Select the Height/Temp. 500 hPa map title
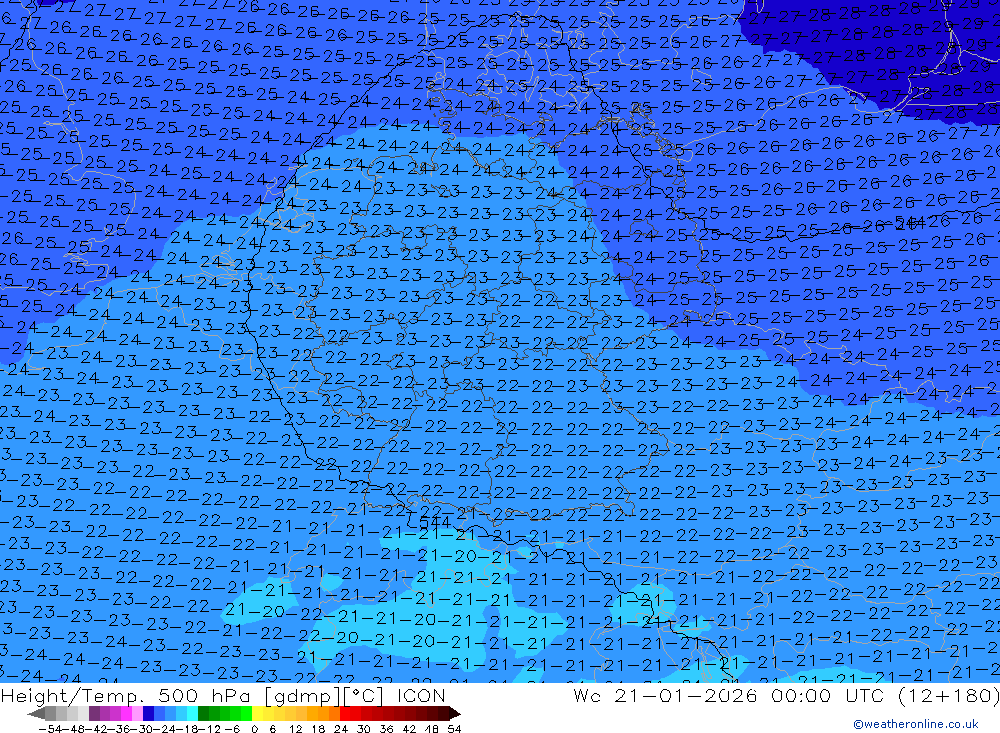Screen dimensions: 1000x733 pos(128,695)
